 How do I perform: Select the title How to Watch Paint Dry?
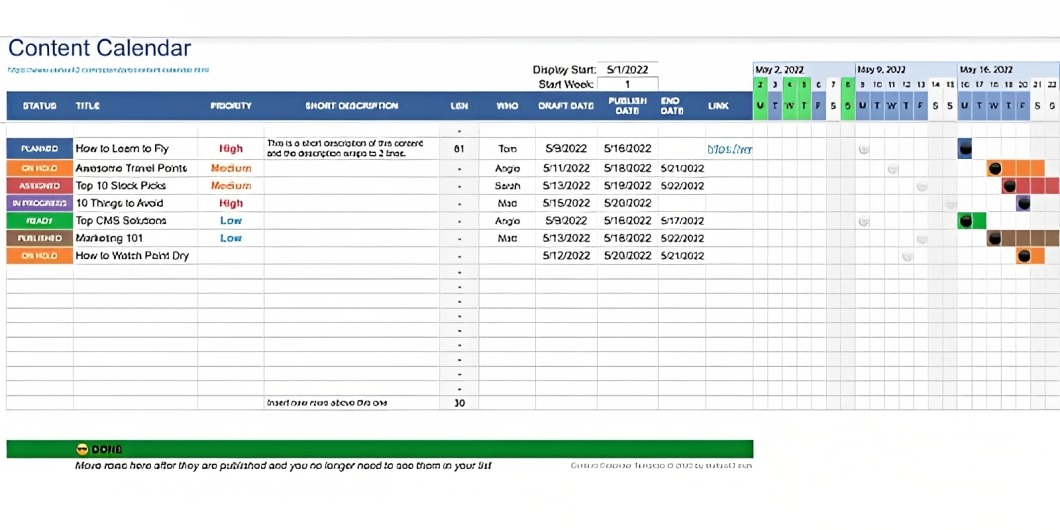coord(132,256)
